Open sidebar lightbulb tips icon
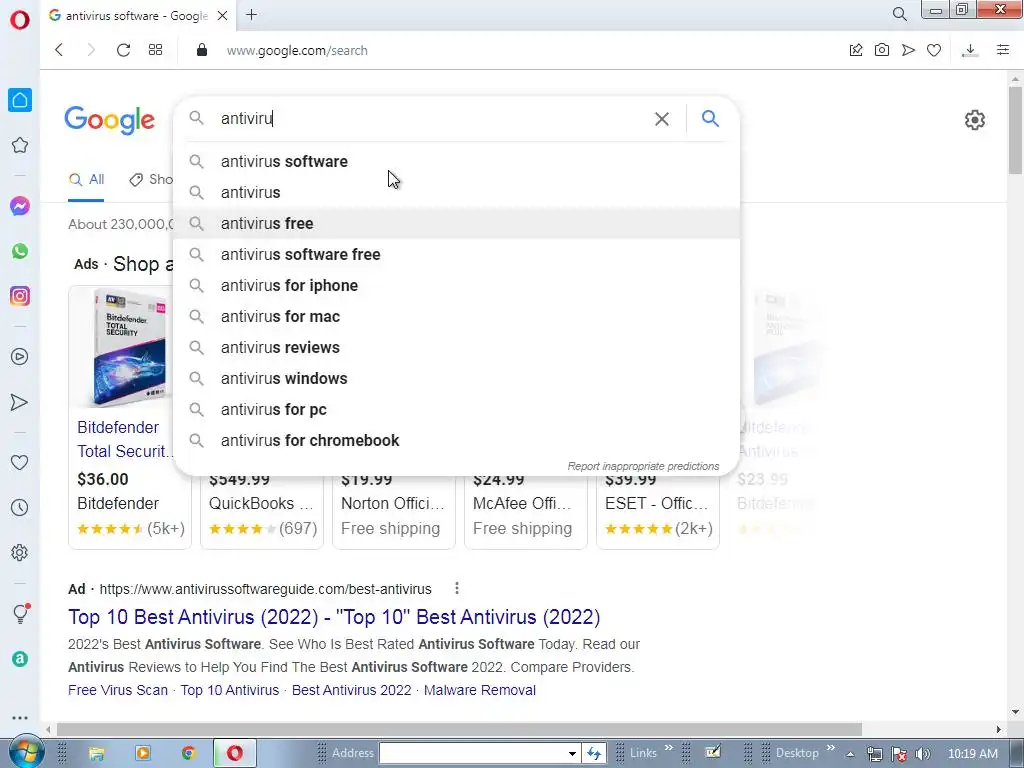Viewport: 1024px width, 768px height. coord(21,613)
